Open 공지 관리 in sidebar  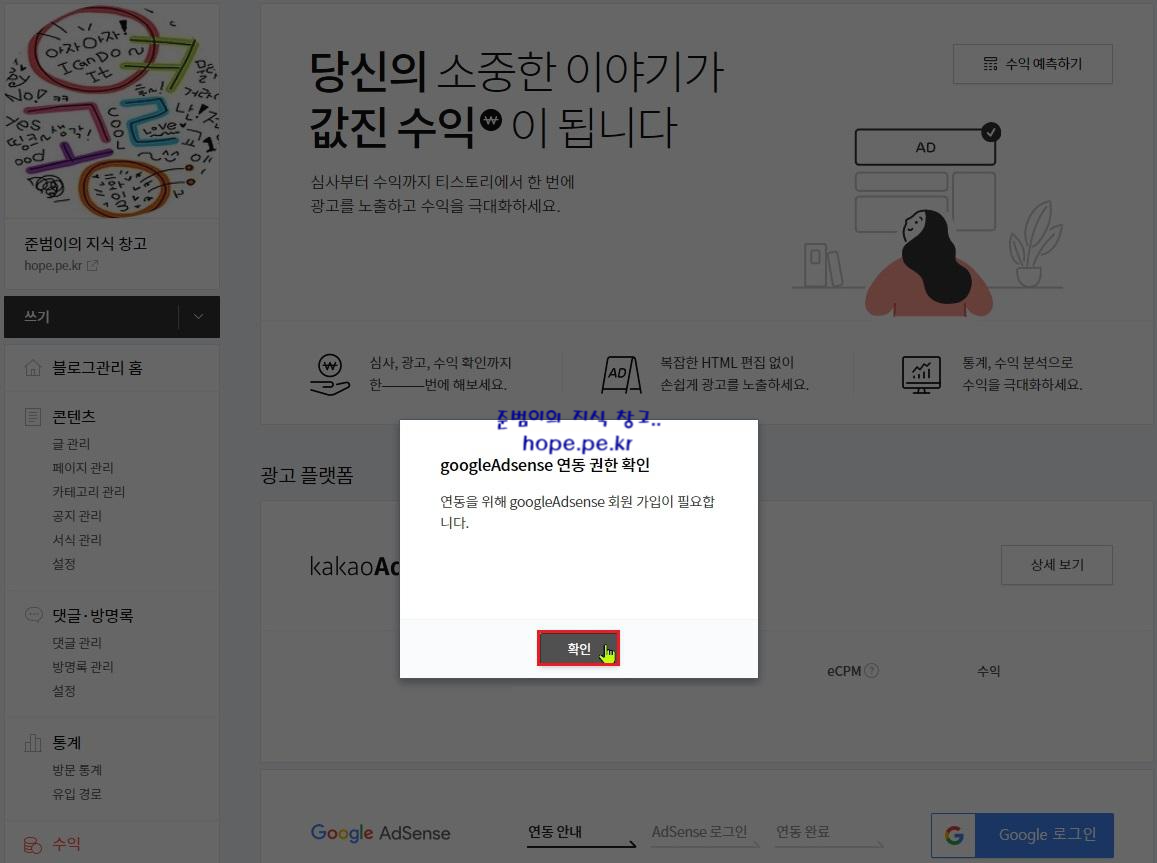pyautogui.click(x=77, y=516)
